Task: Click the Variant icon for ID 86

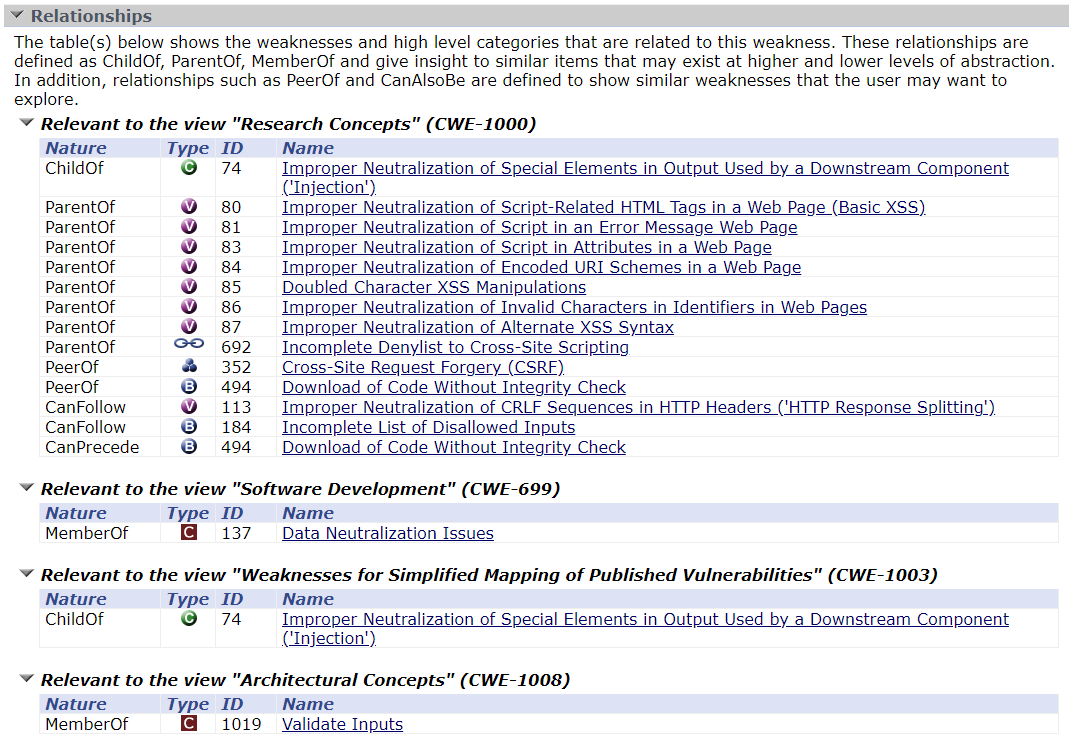Action: 189,306
